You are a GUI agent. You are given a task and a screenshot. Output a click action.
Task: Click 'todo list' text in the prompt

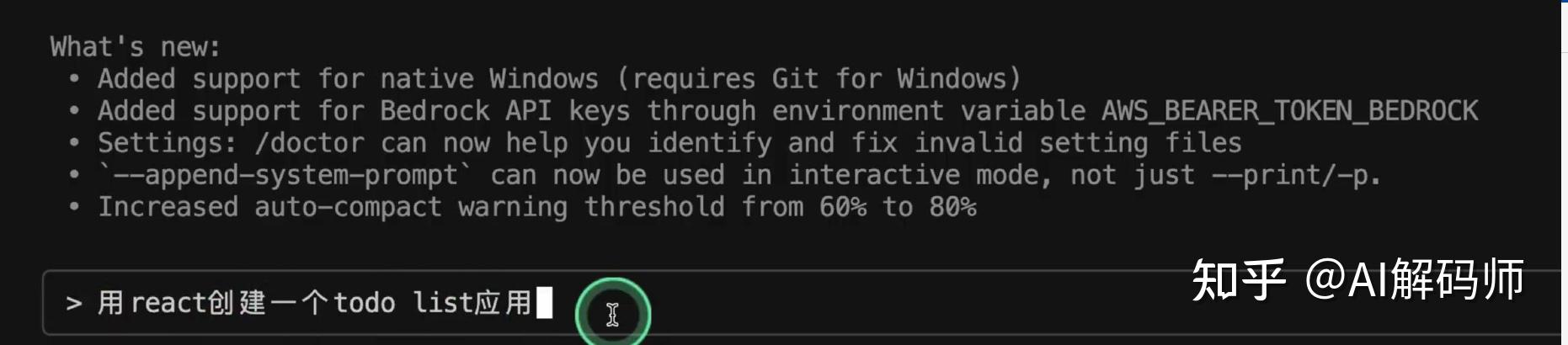click(396, 303)
